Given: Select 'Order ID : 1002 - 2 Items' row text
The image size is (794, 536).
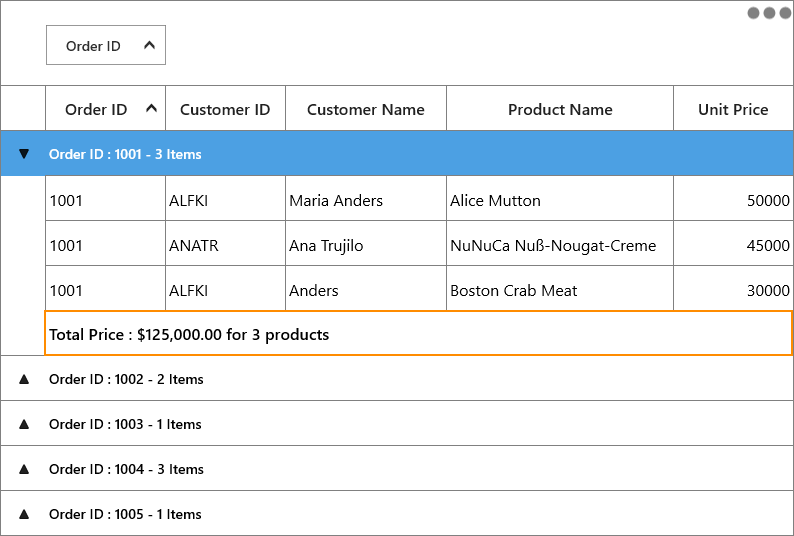Looking at the screenshot, I should point(126,379).
